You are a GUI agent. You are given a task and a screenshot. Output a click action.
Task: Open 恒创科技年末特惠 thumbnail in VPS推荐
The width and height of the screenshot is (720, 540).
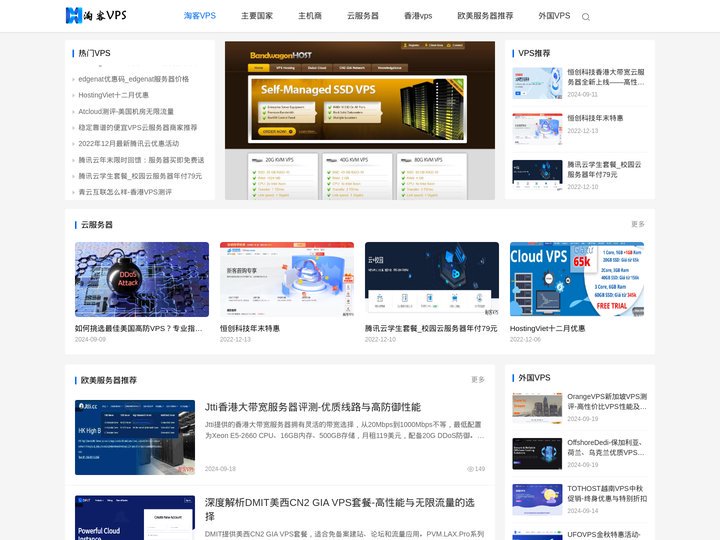[537, 129]
